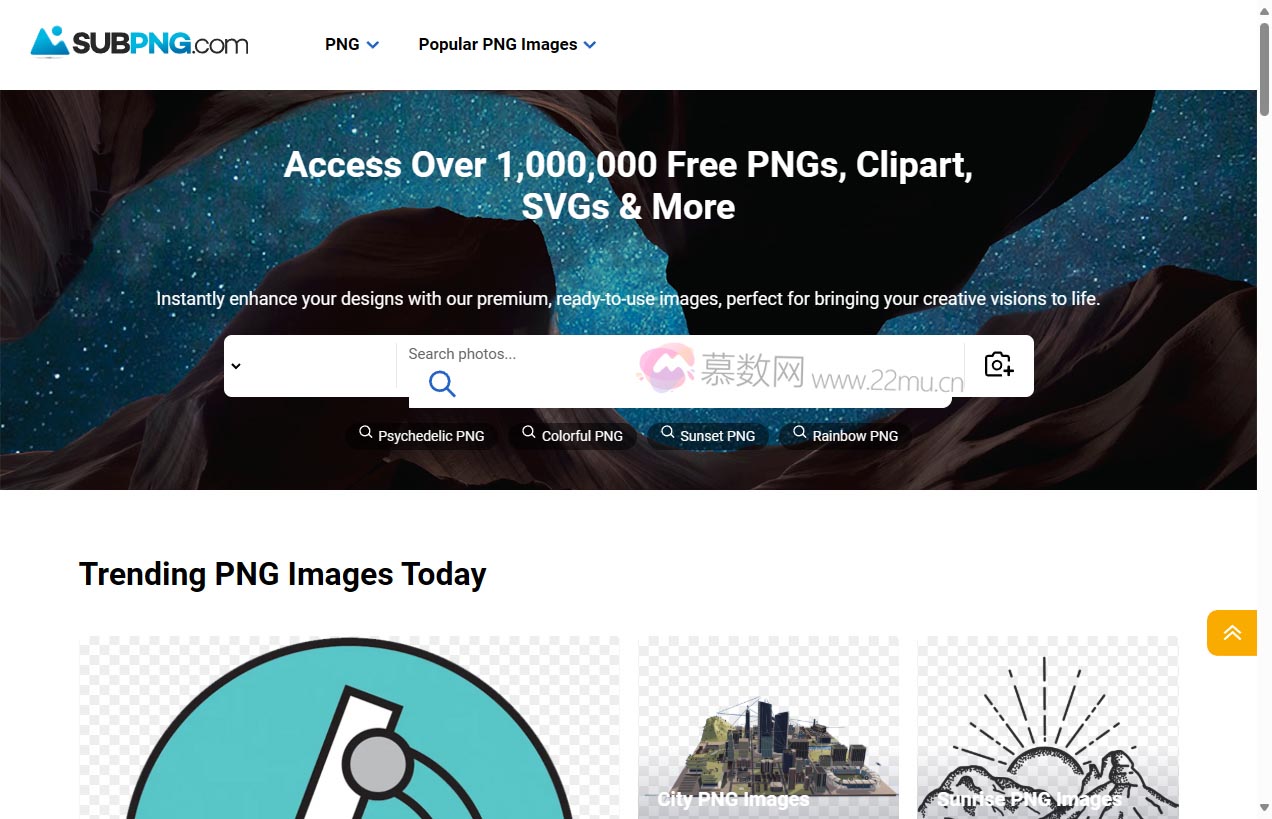Image resolution: width=1272 pixels, height=819 pixels.
Task: Open the PNG navigation menu
Action: coord(352,44)
